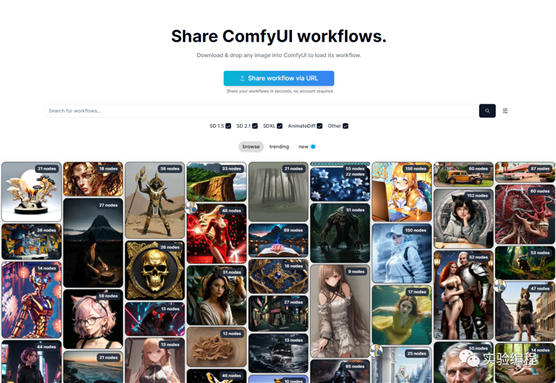The image size is (556, 383).
Task: Click the round badge on the canal street image
Action: click(x=500, y=285)
